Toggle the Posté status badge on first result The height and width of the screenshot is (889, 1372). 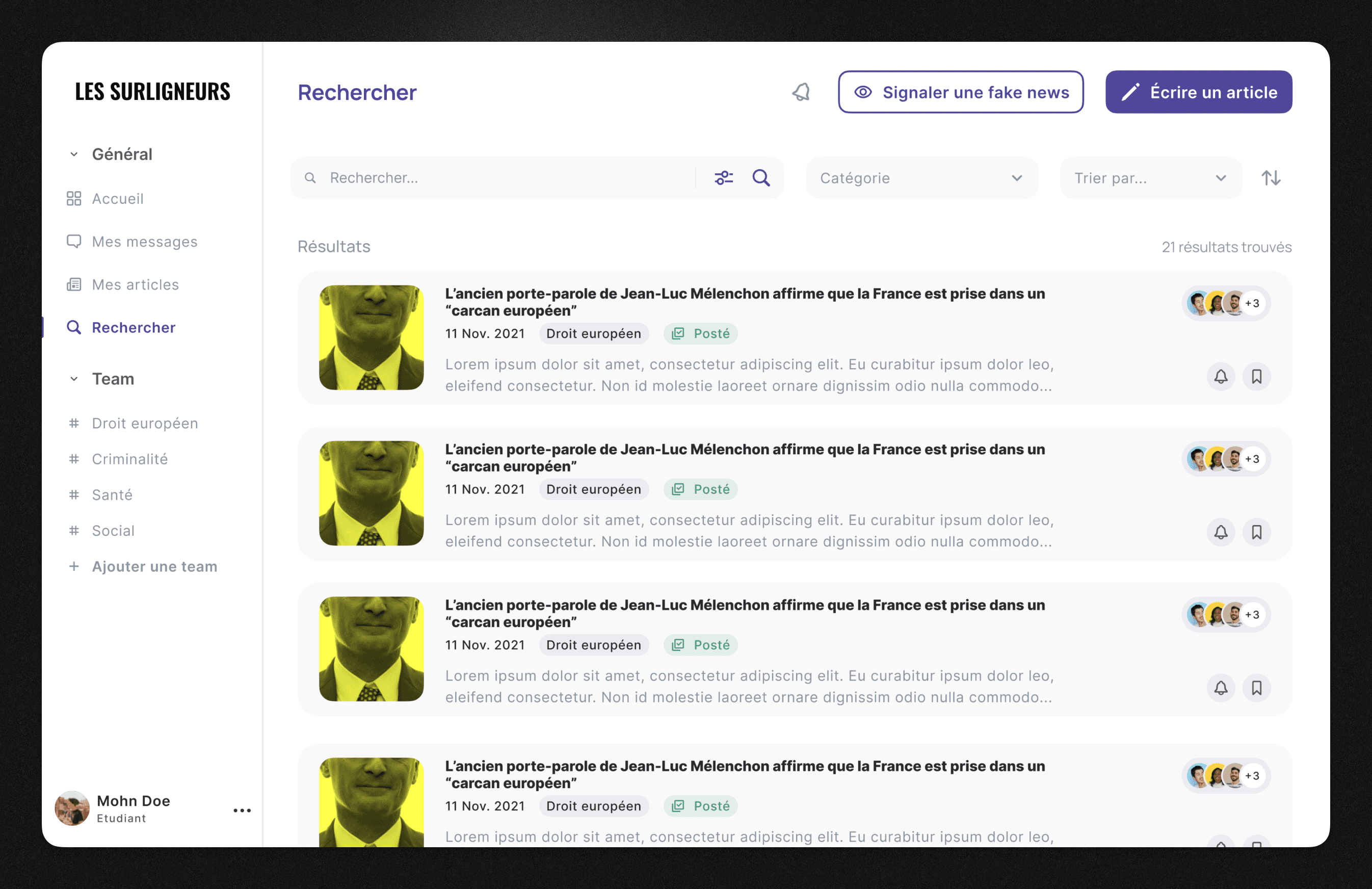(700, 333)
